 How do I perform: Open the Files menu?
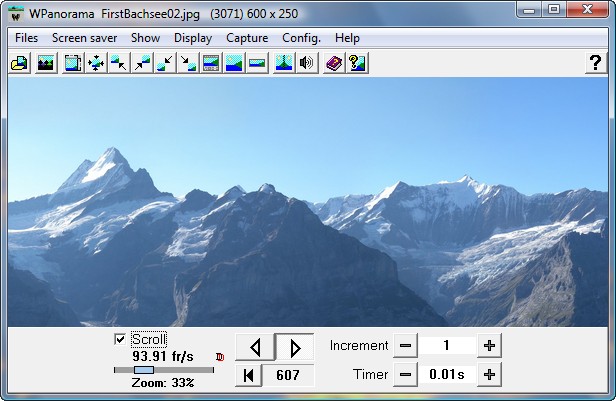point(26,38)
